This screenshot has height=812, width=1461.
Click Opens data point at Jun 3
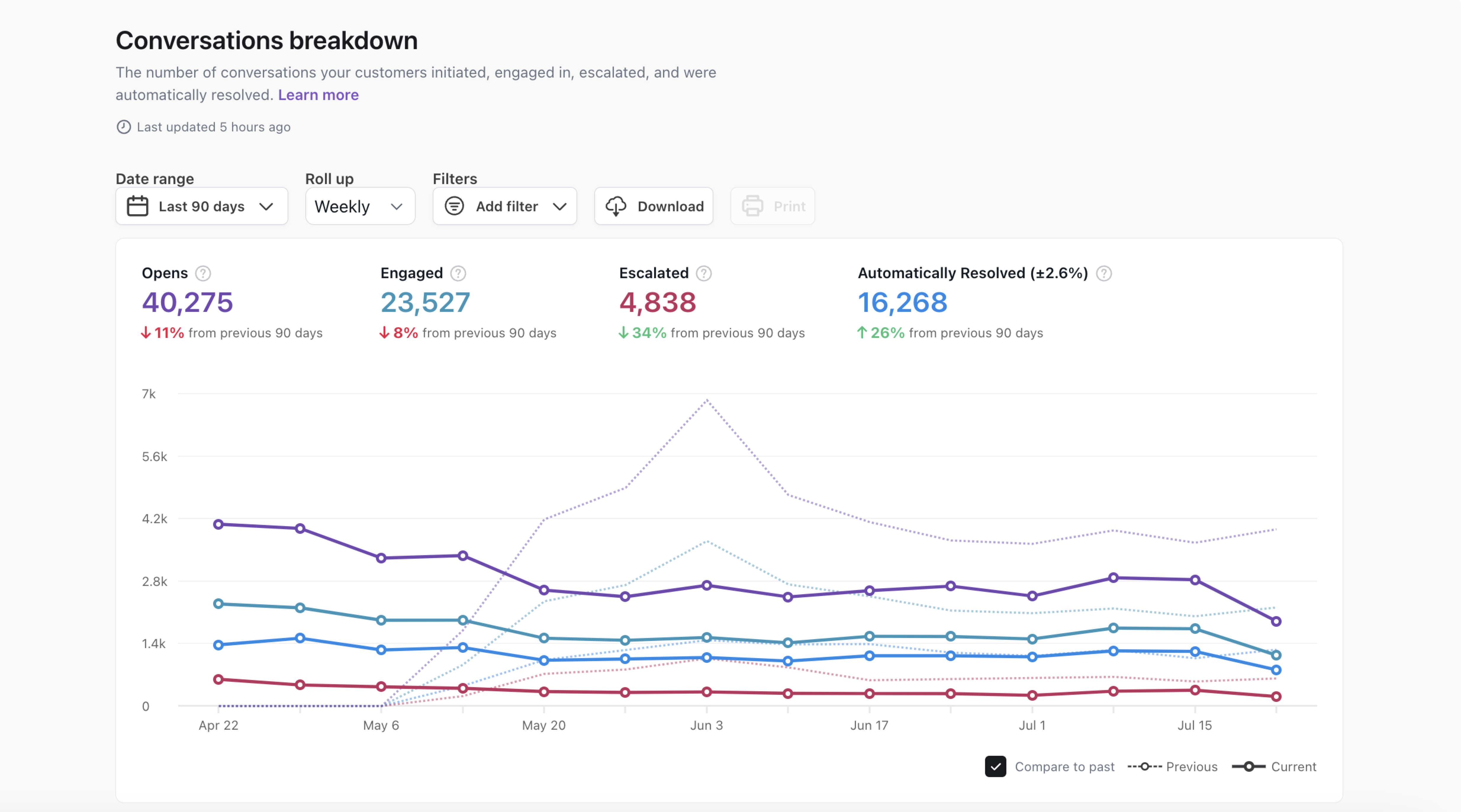(x=707, y=585)
